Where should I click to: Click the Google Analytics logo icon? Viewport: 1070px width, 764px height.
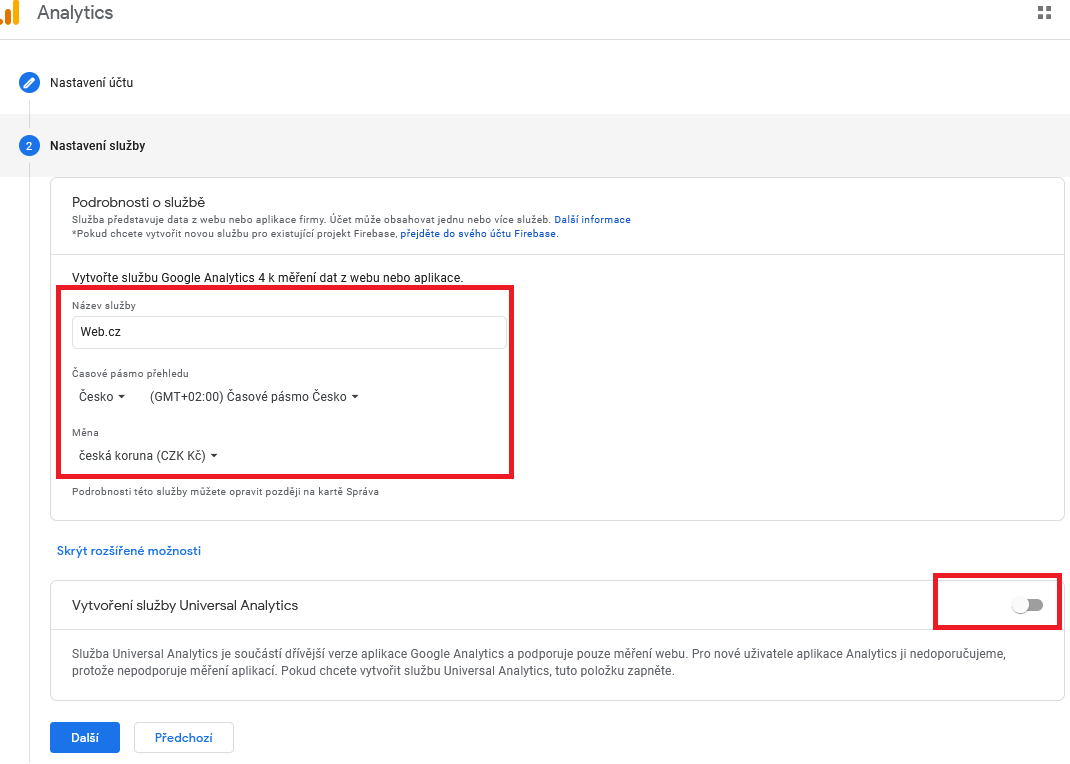click(x=10, y=13)
